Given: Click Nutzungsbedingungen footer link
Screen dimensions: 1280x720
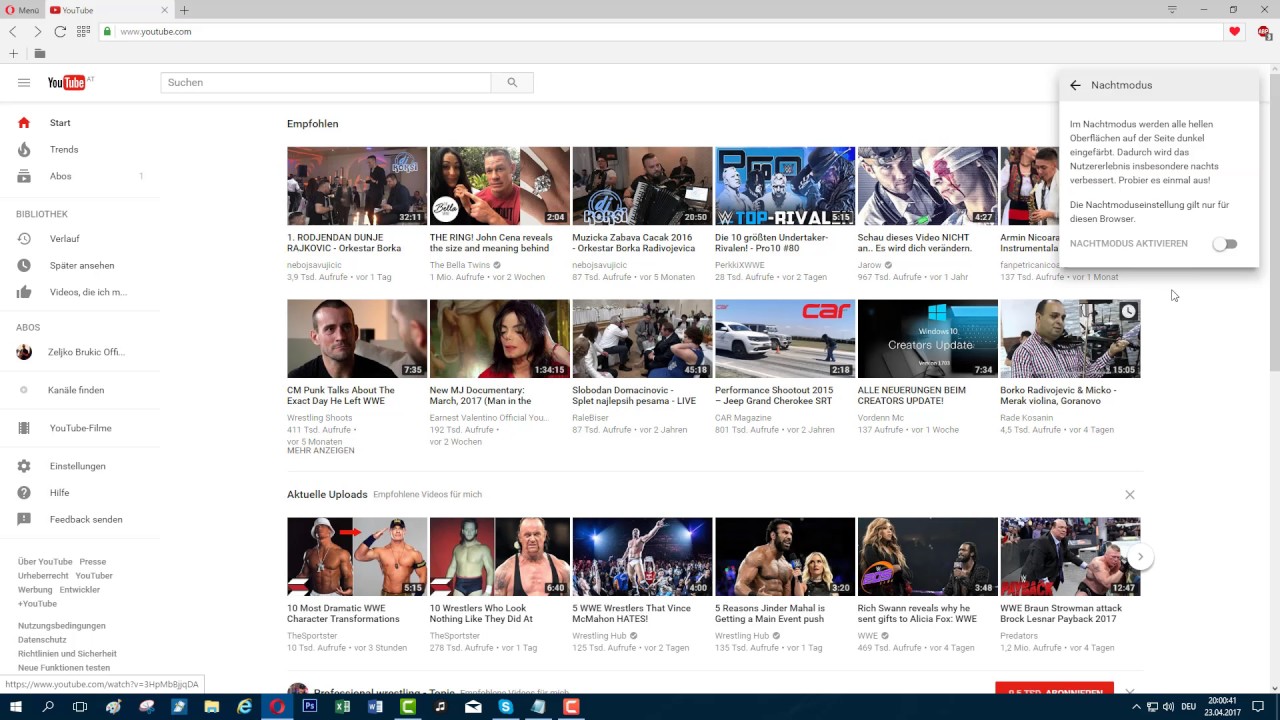Looking at the screenshot, I should [x=62, y=626].
